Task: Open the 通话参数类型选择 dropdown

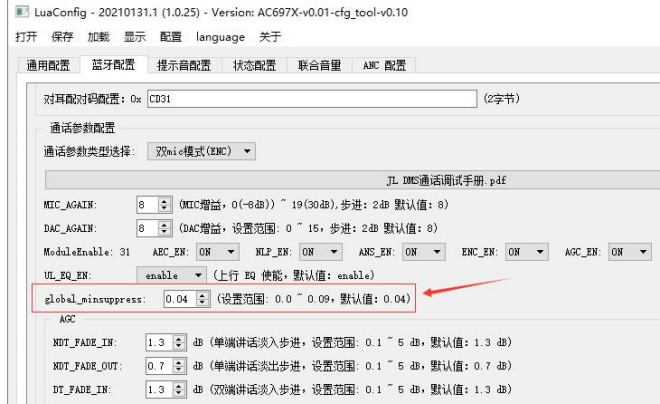Action: point(201,151)
